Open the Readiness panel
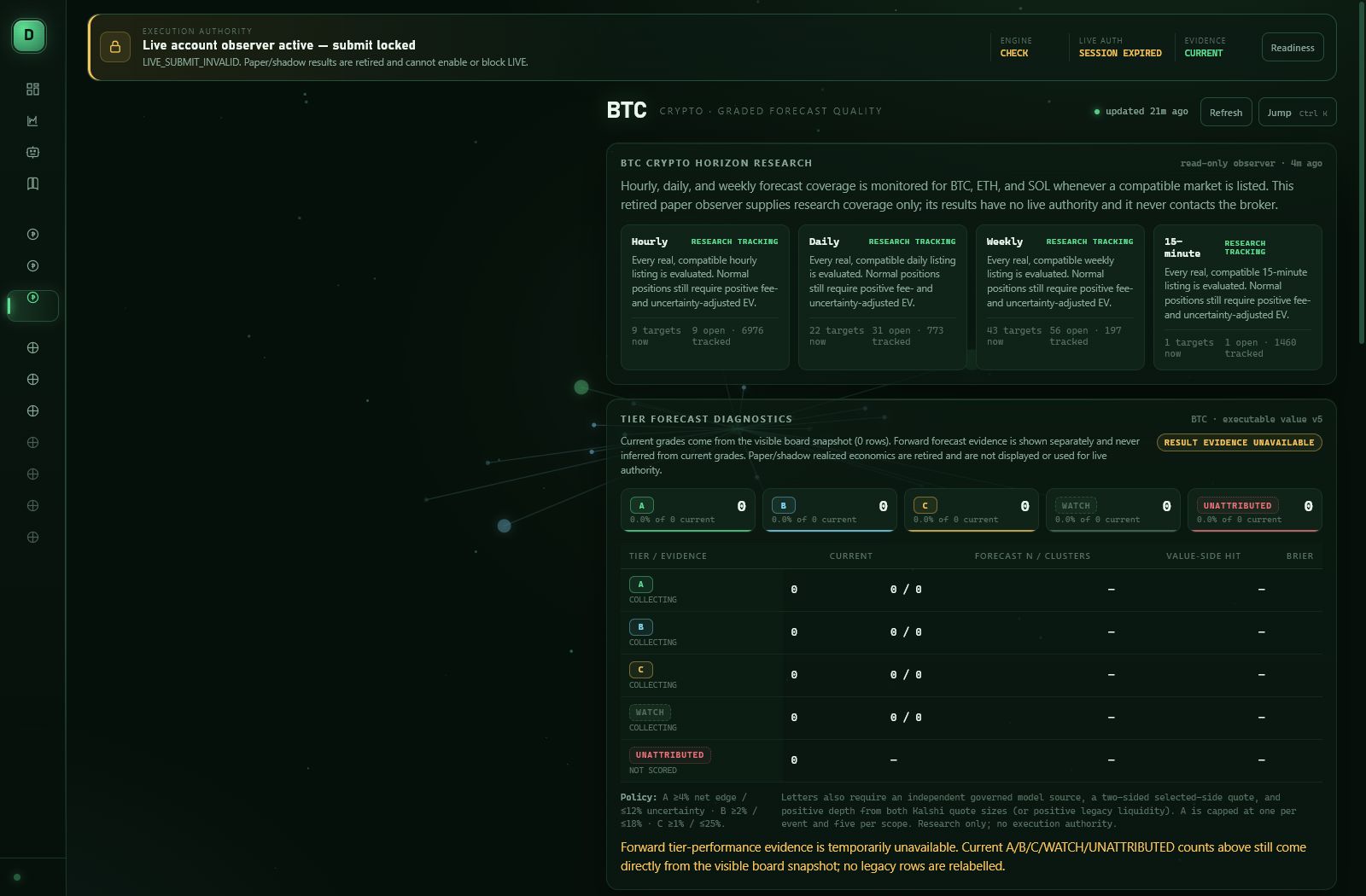The width and height of the screenshot is (1366, 896). [x=1293, y=48]
